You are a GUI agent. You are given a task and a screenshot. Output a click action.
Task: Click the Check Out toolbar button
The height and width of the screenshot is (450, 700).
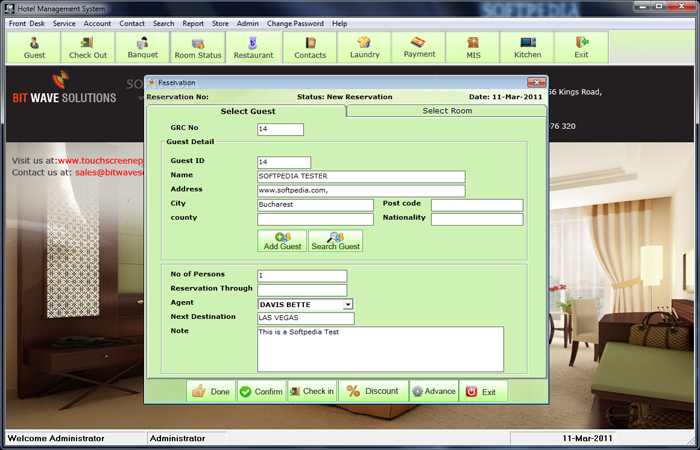[88, 47]
